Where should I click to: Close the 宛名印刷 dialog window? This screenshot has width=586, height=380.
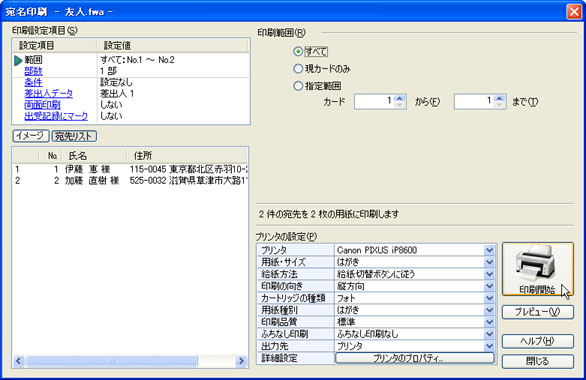pyautogui.click(x=574, y=11)
